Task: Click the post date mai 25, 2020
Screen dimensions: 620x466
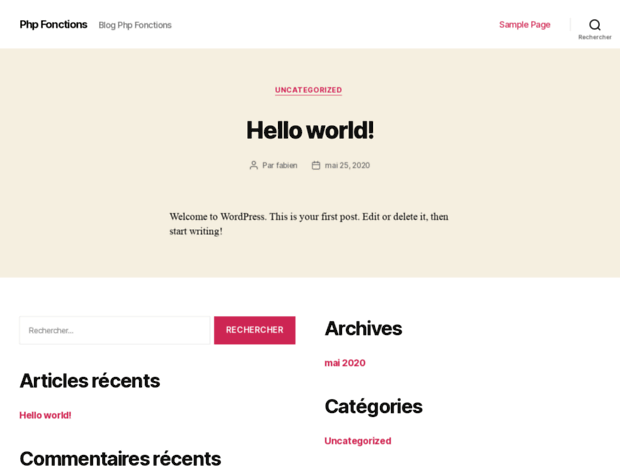Action: 347,165
